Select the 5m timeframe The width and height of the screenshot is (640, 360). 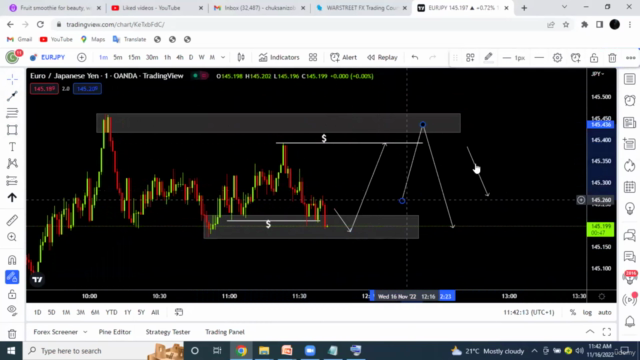coord(118,58)
